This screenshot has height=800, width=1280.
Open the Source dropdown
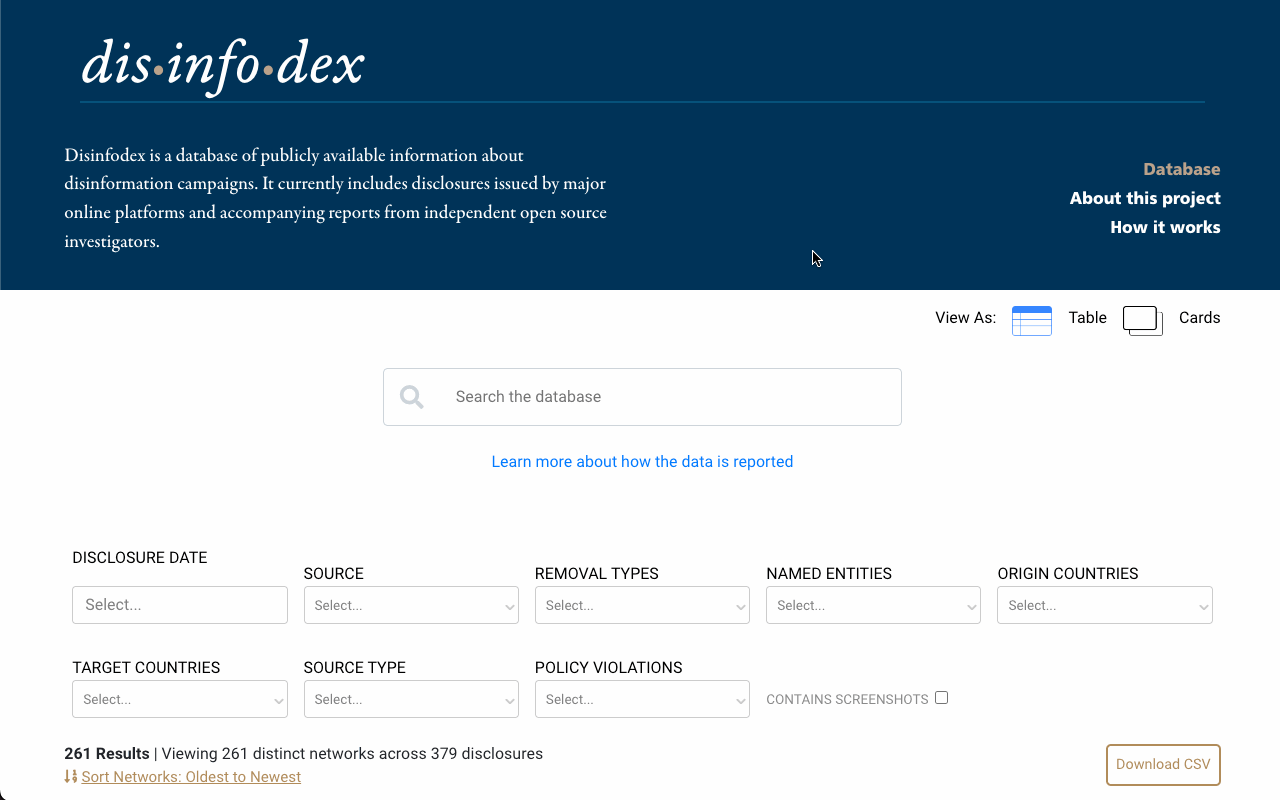coord(411,605)
